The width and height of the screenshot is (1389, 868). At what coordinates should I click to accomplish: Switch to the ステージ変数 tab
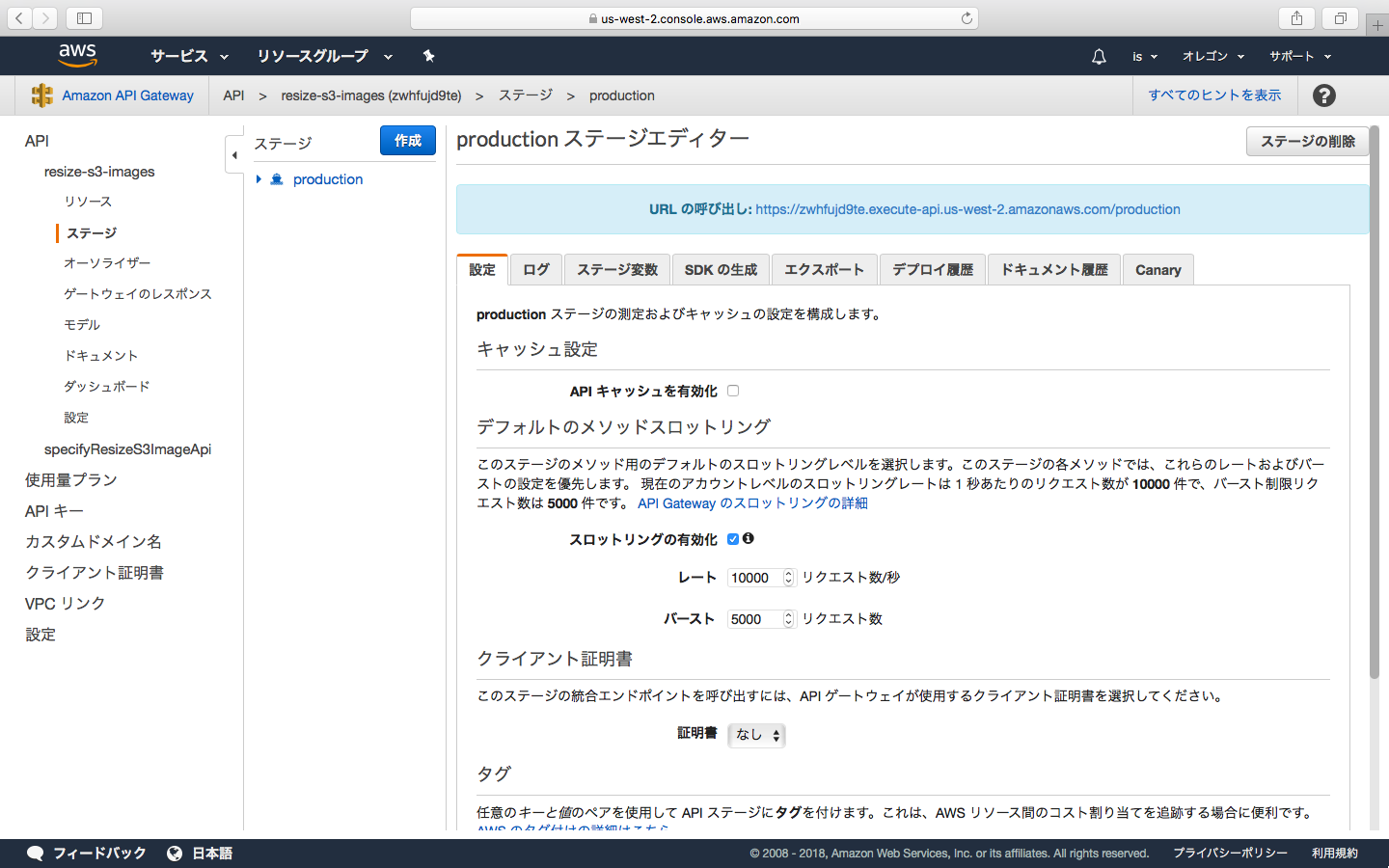pos(617,270)
